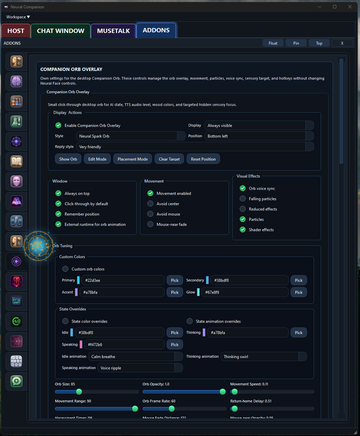360x436 pixels.
Task: Enable Avoid center option
Action: click(150, 204)
